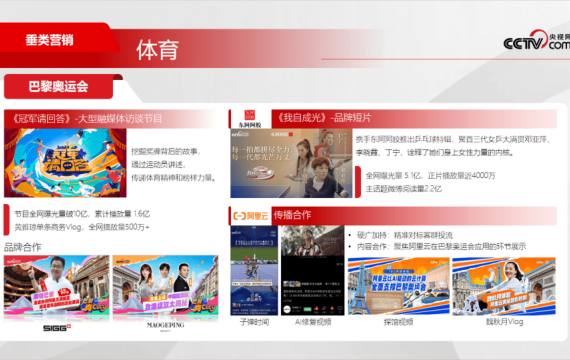Click the line 传递体育精神和榜样力量
Viewport: 570px width, 360px height.
(x=174, y=178)
